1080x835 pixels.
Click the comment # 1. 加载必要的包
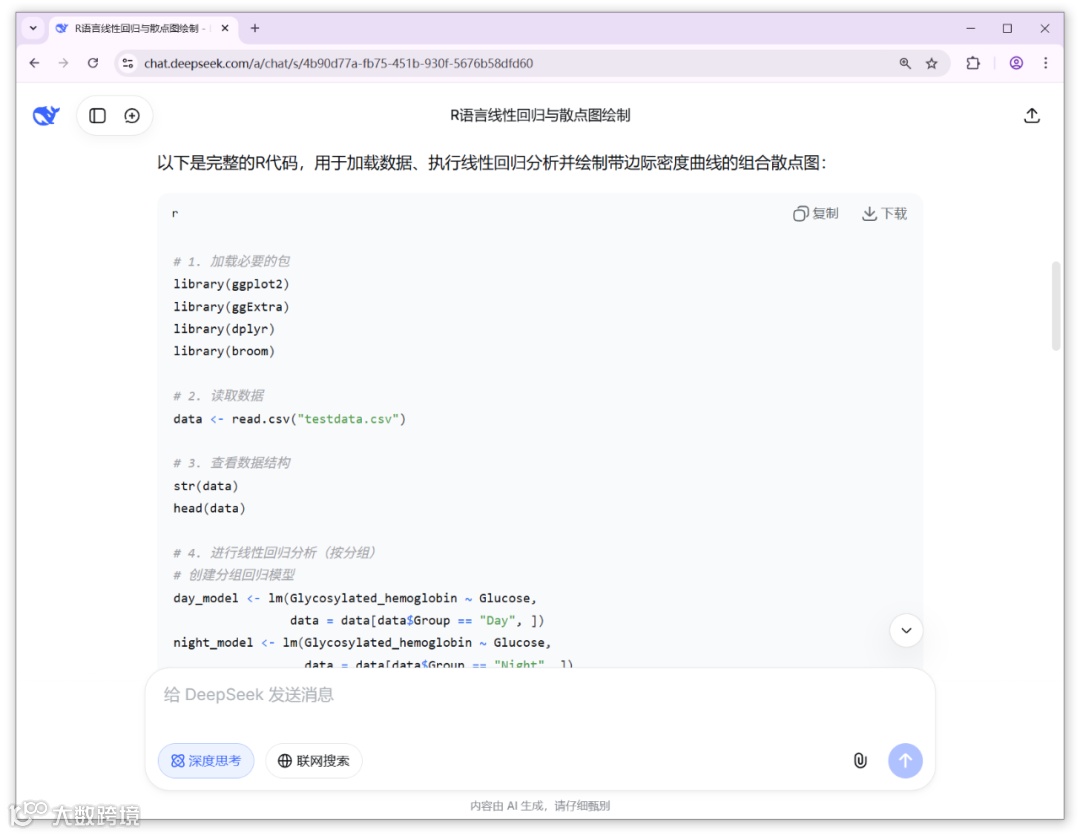coord(231,261)
